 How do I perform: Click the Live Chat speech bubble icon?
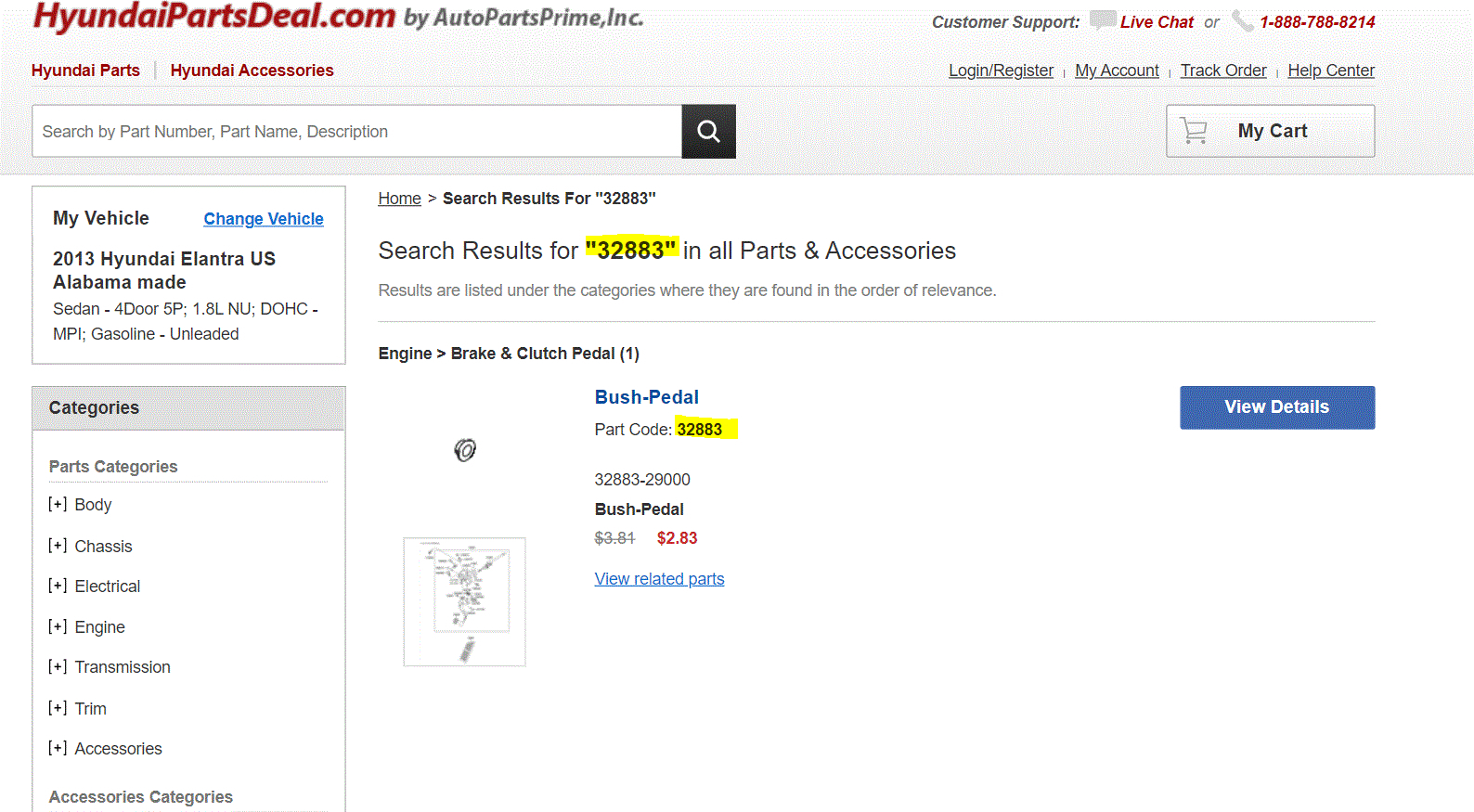pyautogui.click(x=1102, y=20)
